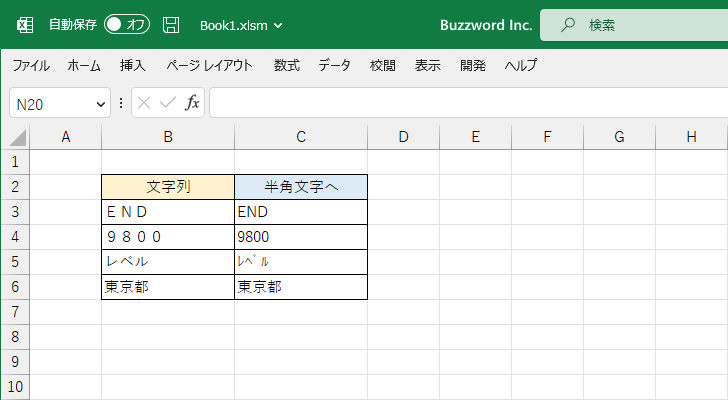Select the ページ レイアウト tab
The height and width of the screenshot is (400, 728).
[x=209, y=65]
